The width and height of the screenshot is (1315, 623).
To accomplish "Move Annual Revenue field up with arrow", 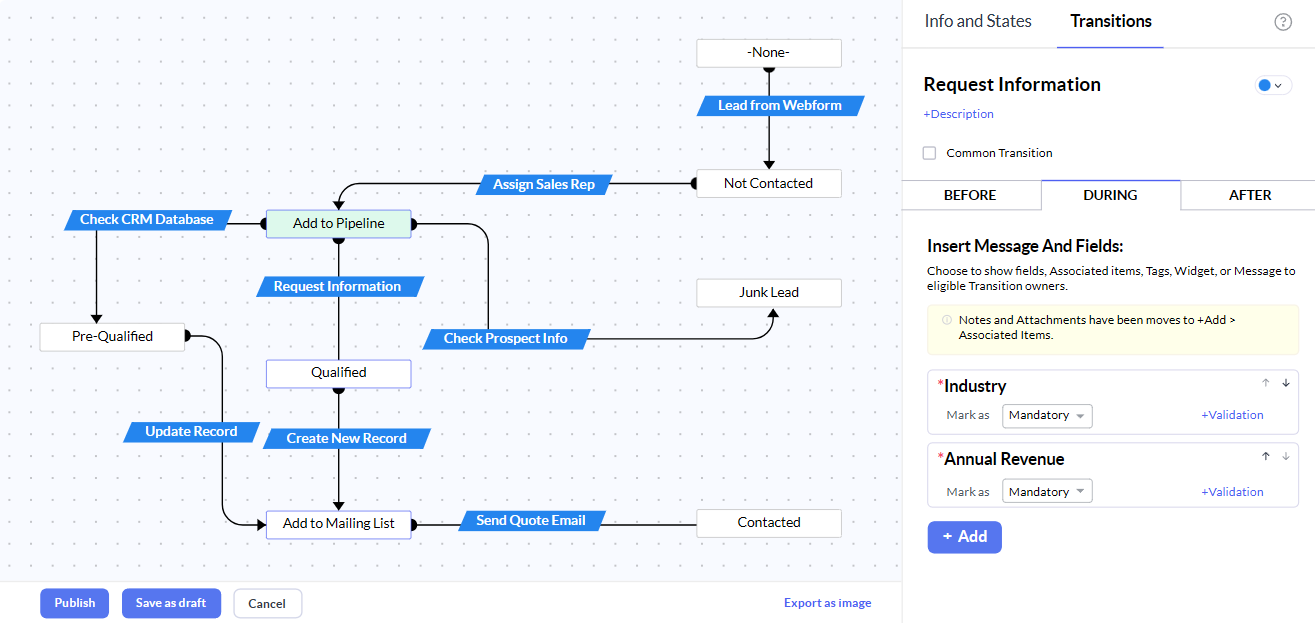I will click(1265, 456).
